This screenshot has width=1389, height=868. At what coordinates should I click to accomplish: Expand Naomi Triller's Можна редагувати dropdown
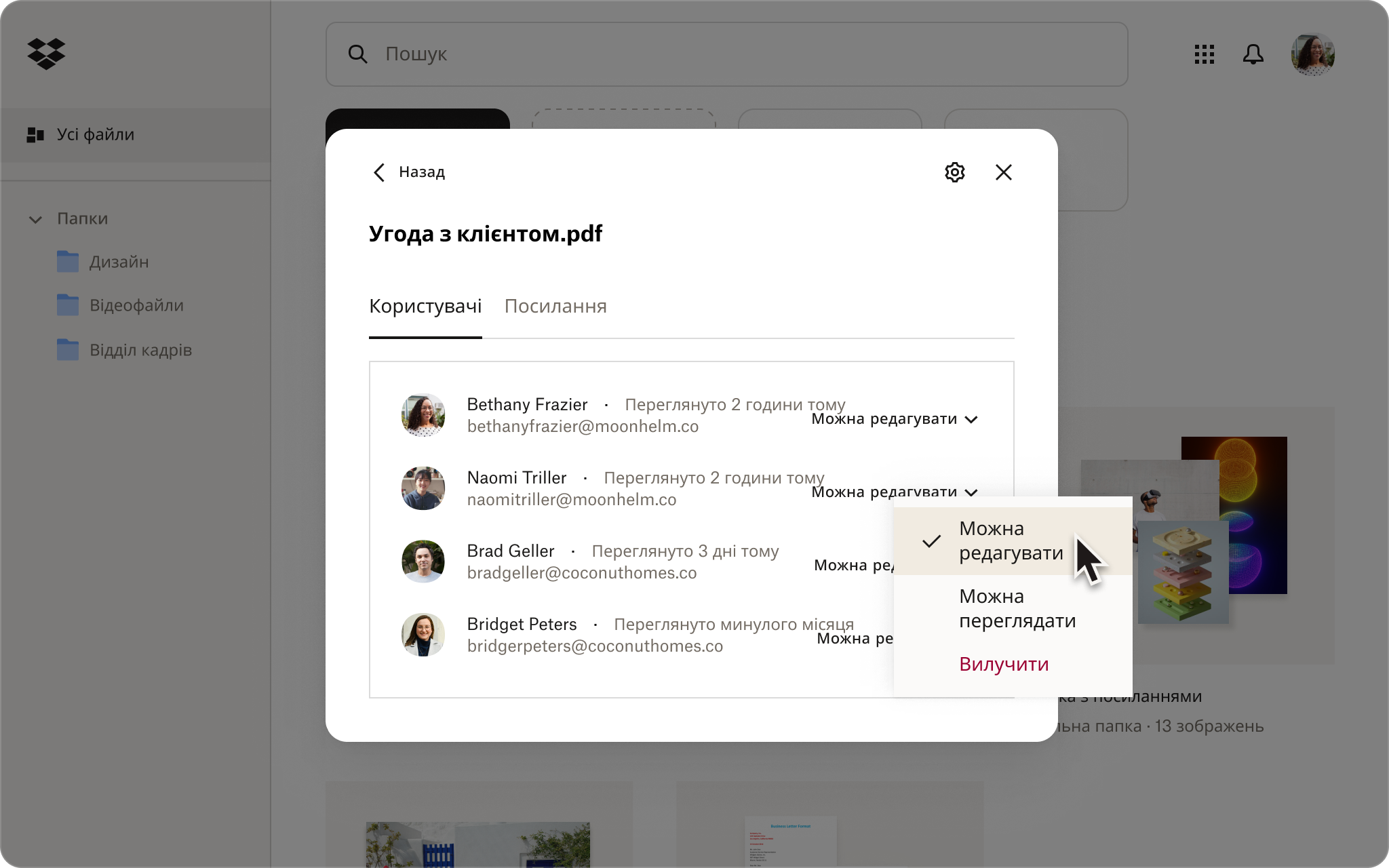(895, 492)
